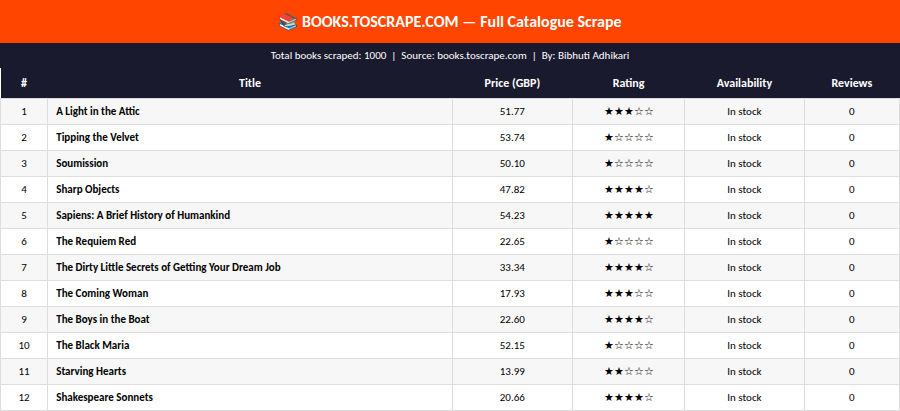
Task: Click row number 1 cell
Action: coord(24,111)
